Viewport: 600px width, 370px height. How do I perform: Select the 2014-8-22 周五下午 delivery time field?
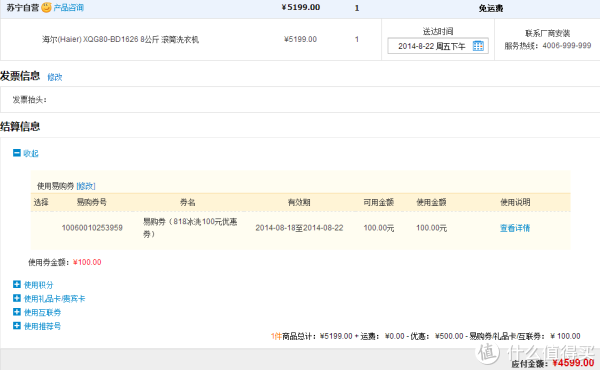(x=438, y=46)
